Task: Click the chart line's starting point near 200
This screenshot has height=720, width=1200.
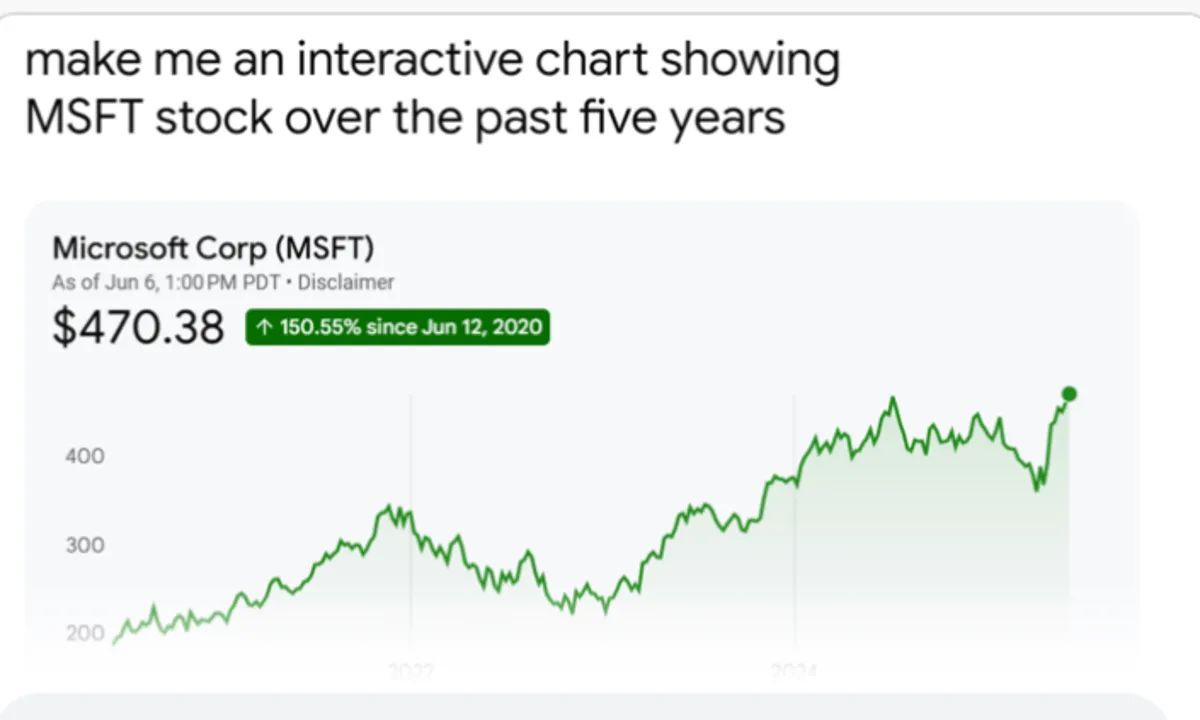Action: tap(114, 643)
